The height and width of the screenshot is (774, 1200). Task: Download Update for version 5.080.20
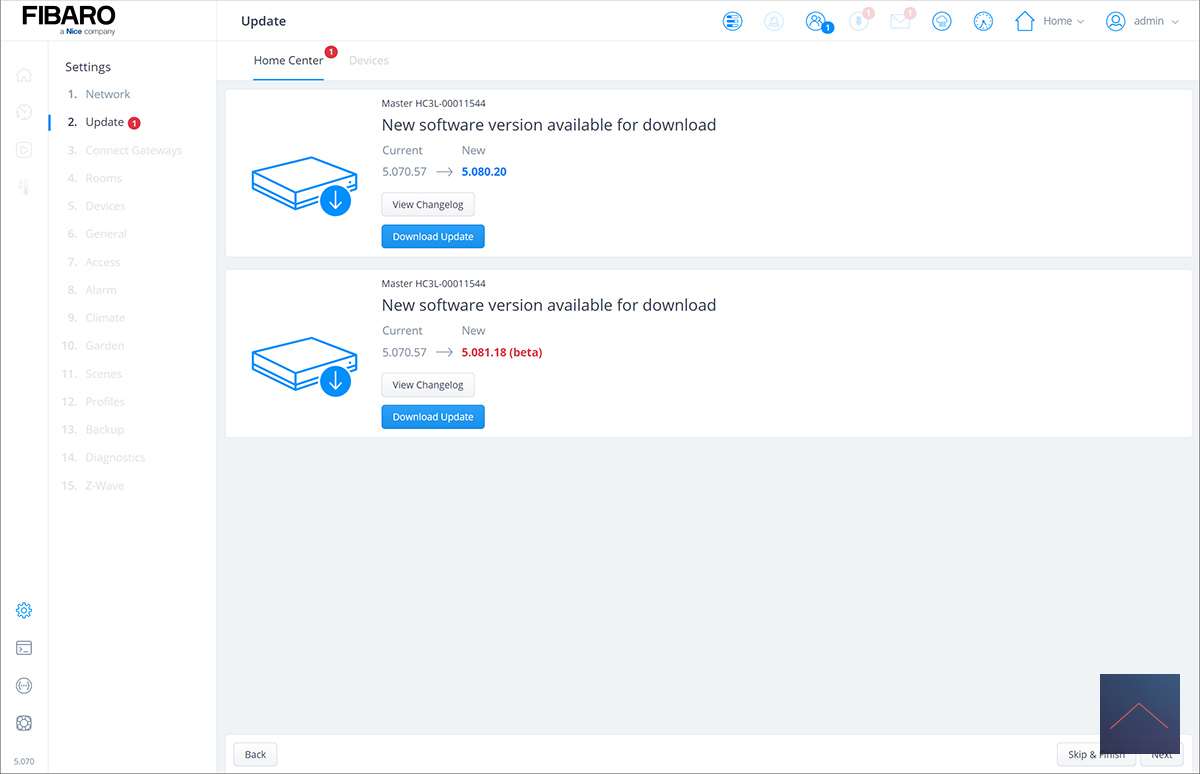click(433, 237)
